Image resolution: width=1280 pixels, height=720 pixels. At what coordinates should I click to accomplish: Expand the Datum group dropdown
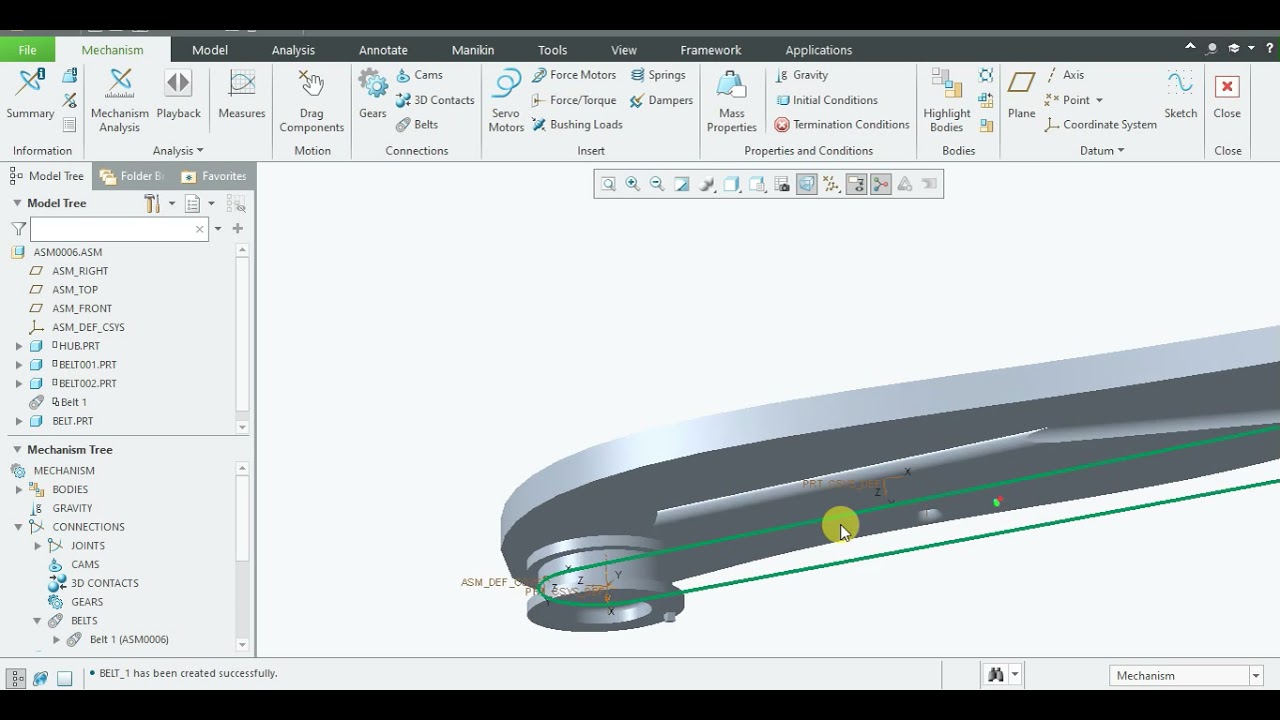[1102, 151]
